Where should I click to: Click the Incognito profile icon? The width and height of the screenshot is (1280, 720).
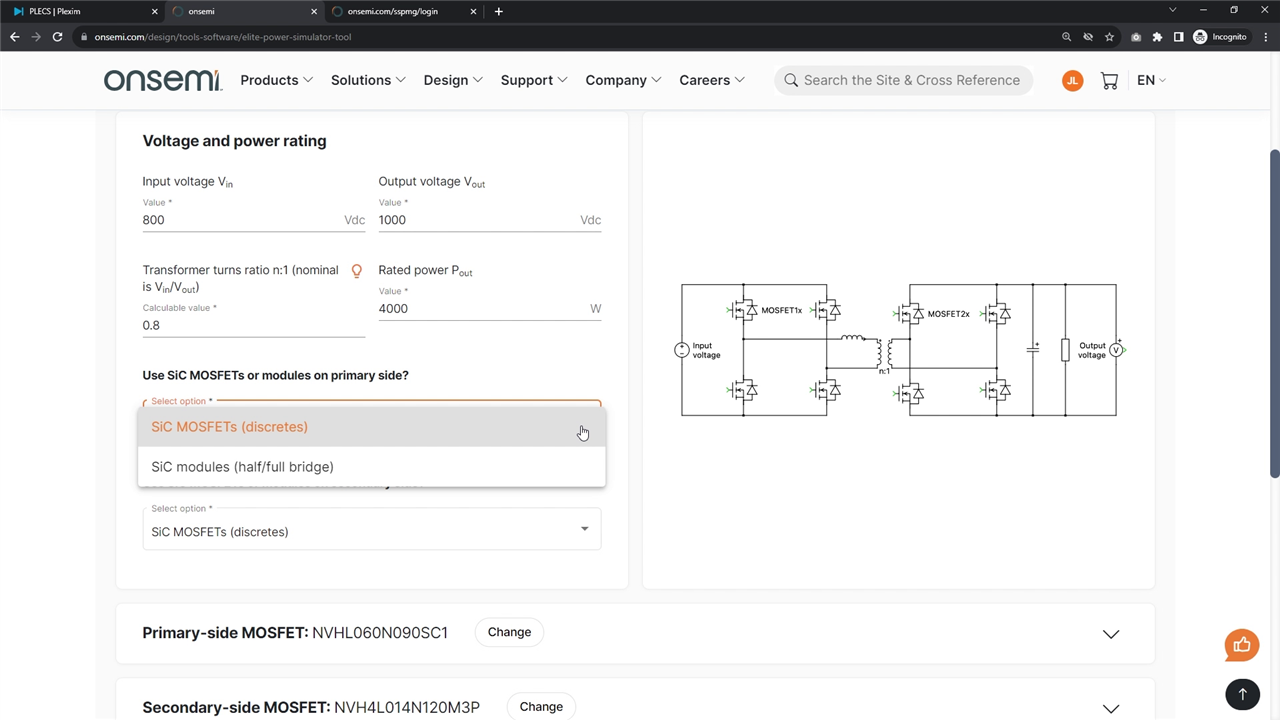pos(1220,37)
